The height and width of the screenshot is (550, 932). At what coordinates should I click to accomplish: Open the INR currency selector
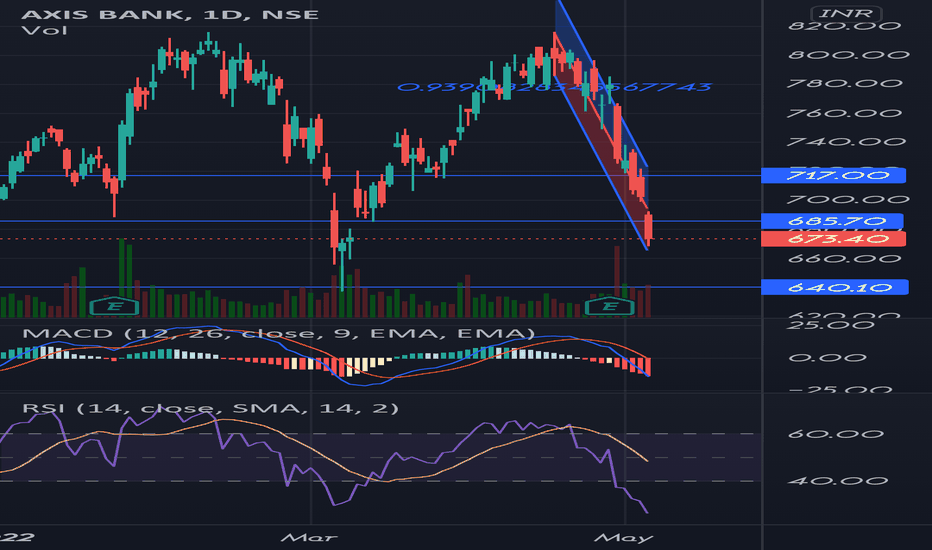coord(846,13)
